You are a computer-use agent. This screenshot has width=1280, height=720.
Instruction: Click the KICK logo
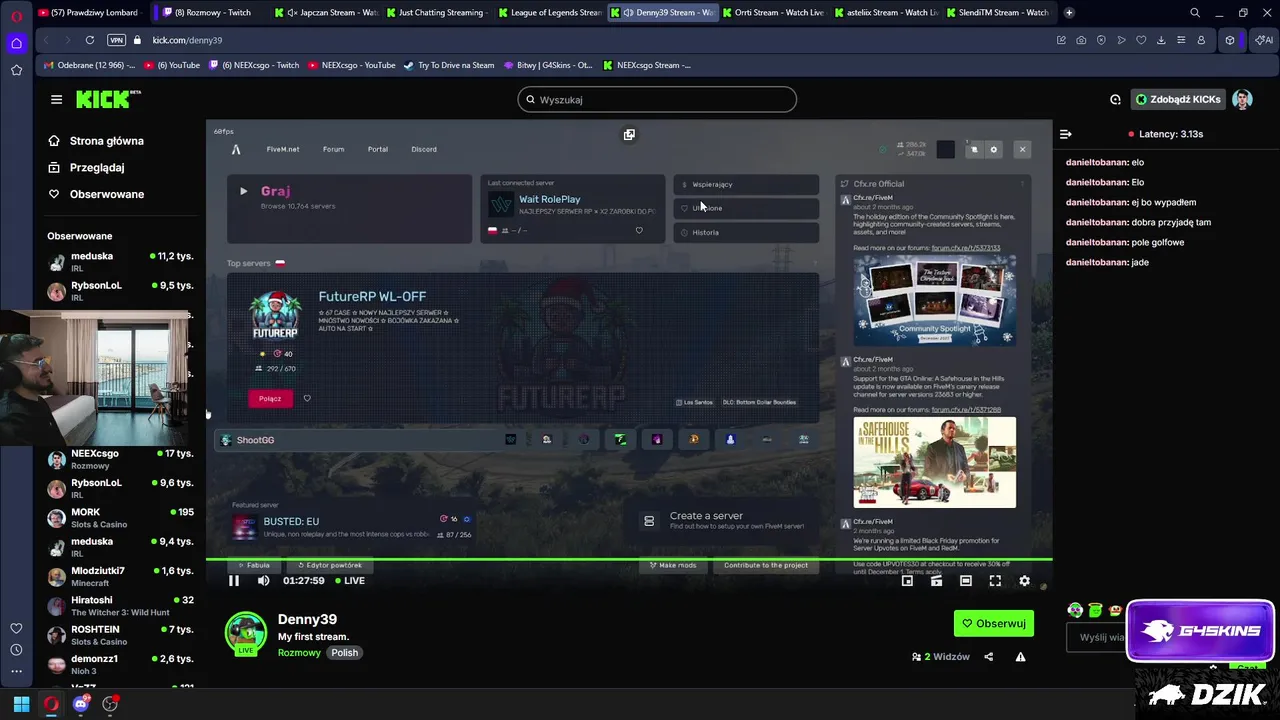pos(108,99)
